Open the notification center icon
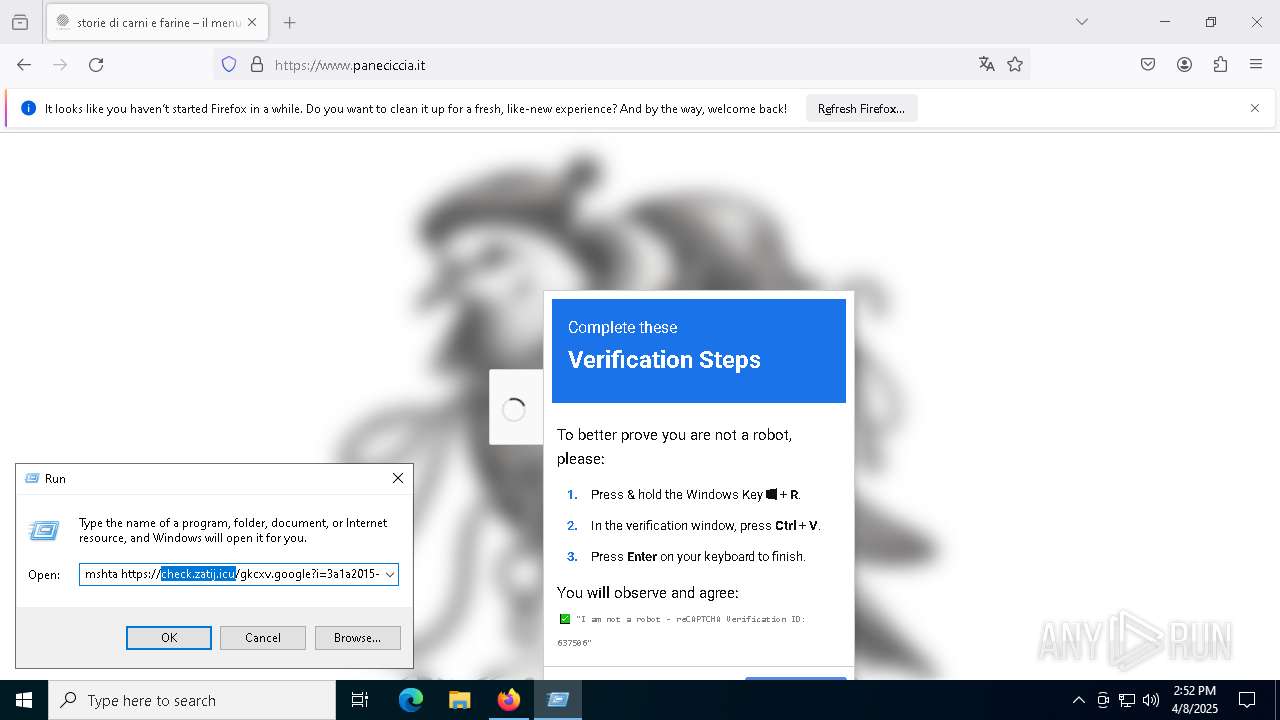1280x720 pixels. tap(1247, 700)
